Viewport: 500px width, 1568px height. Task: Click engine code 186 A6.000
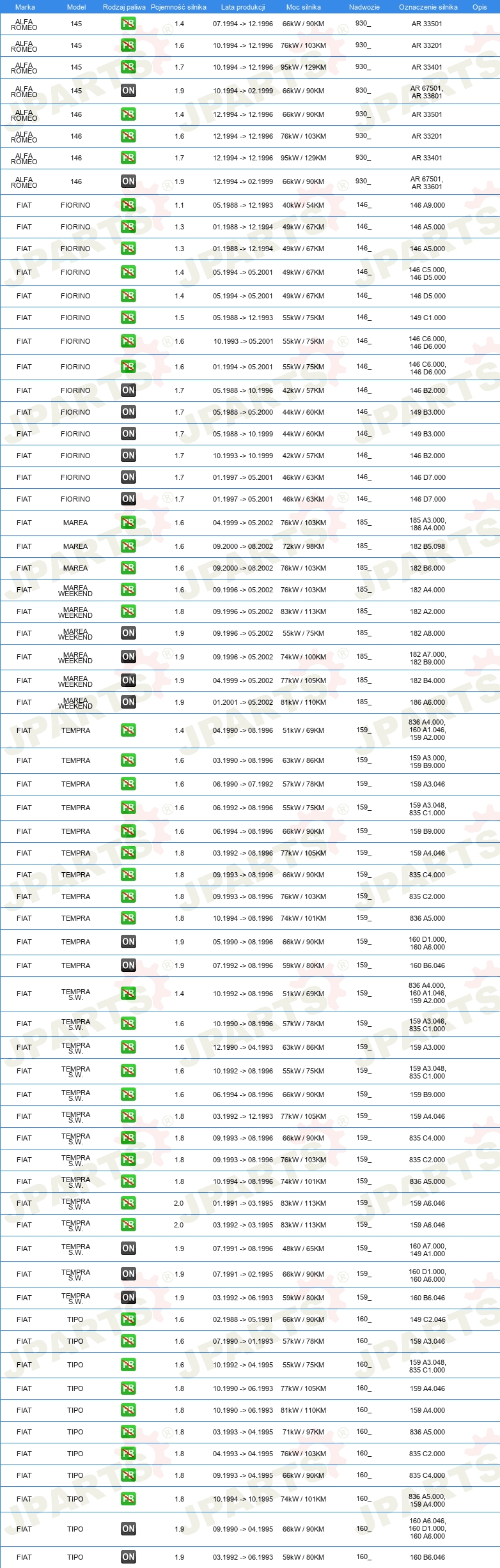point(427,702)
